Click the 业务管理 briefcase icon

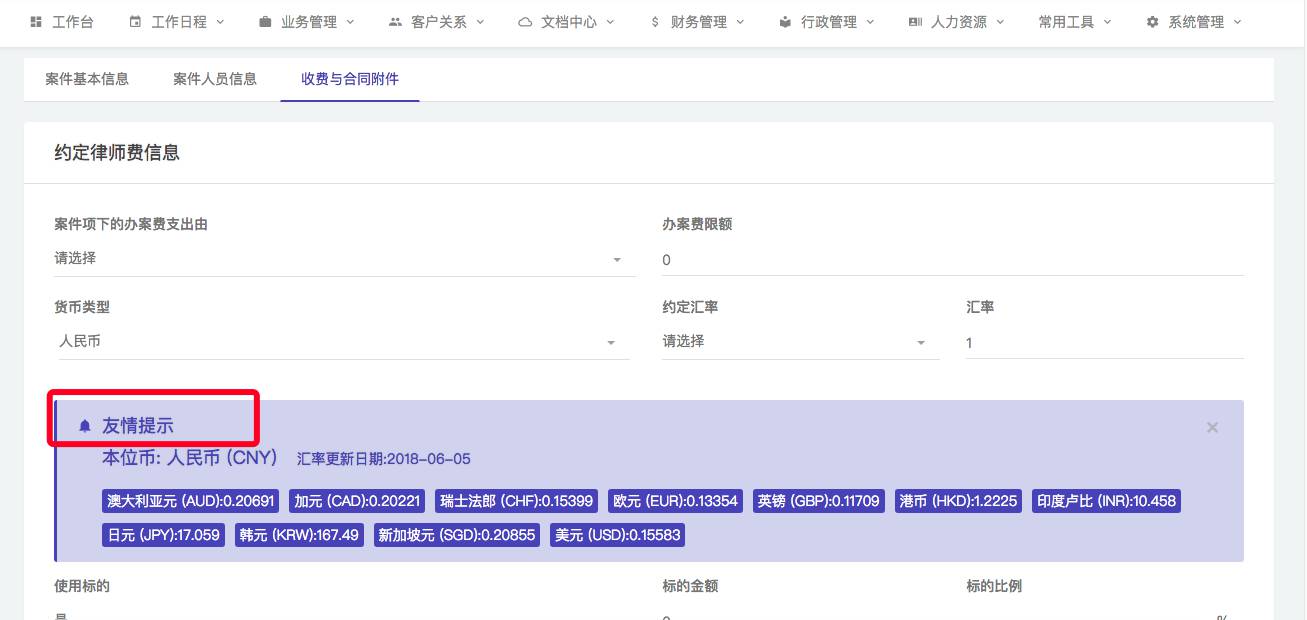point(265,22)
